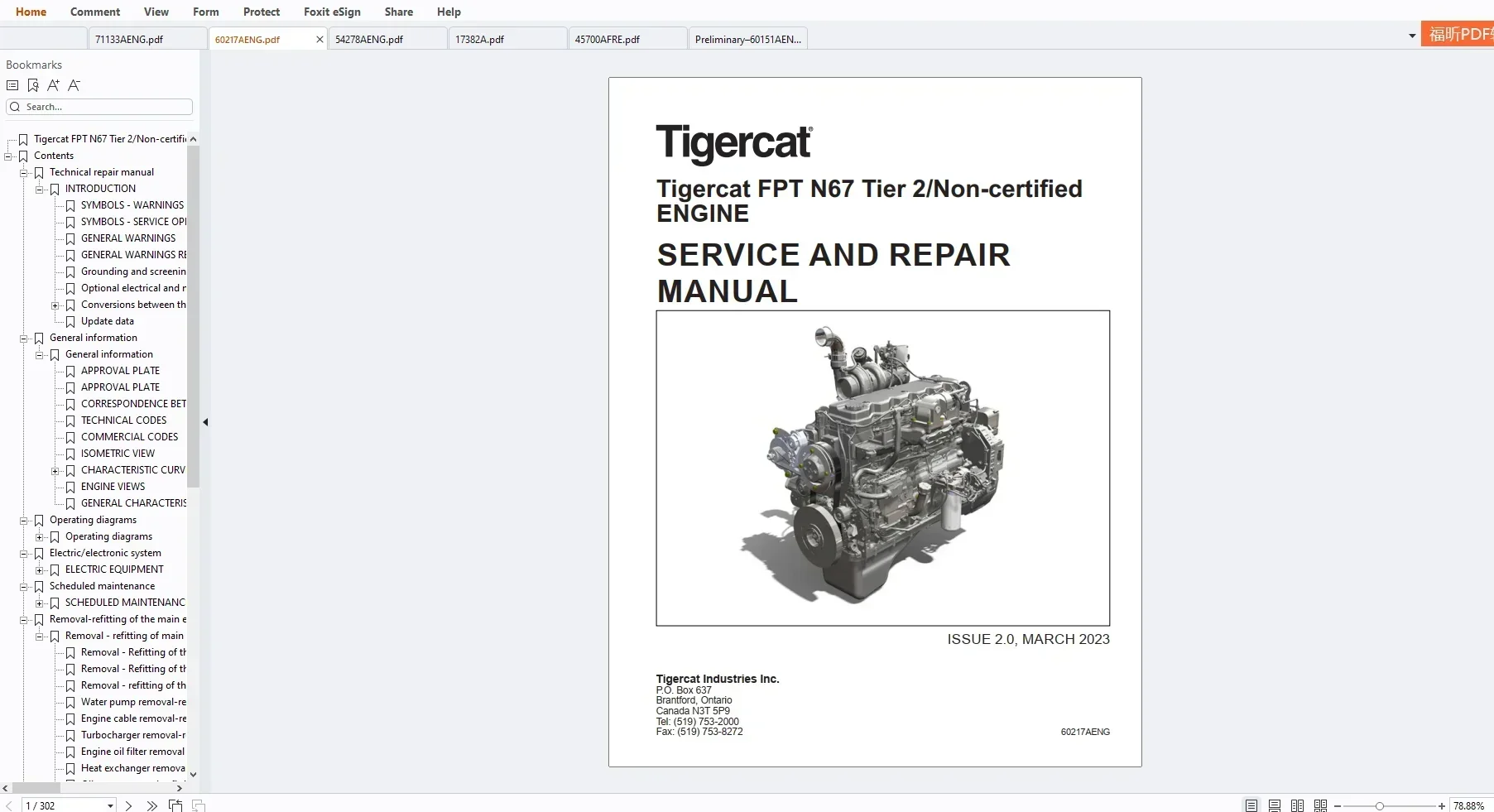The image size is (1494, 812).
Task: Click the Search bookmarks input field
Action: click(99, 106)
